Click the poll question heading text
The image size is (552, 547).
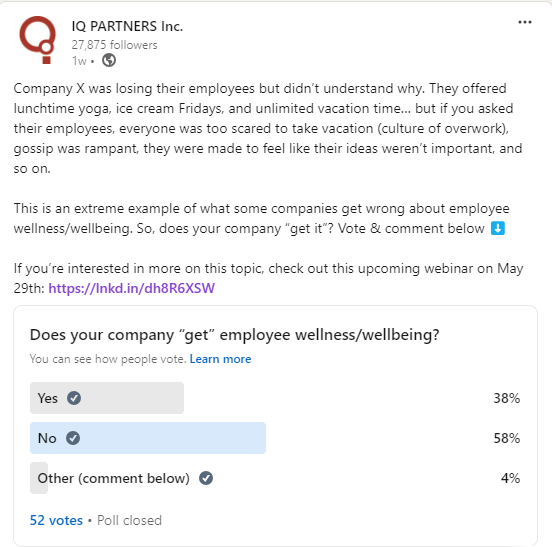tap(234, 335)
